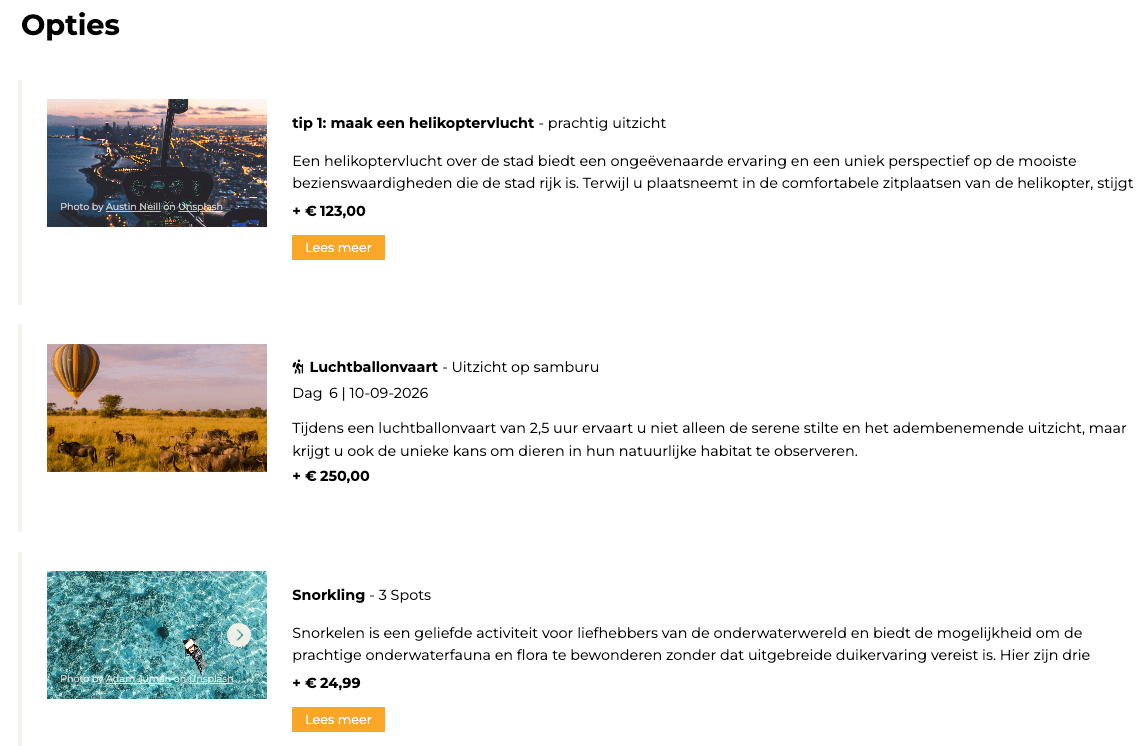
Task: Click the Unsplash link on the snorkeling photo
Action: [x=210, y=679]
